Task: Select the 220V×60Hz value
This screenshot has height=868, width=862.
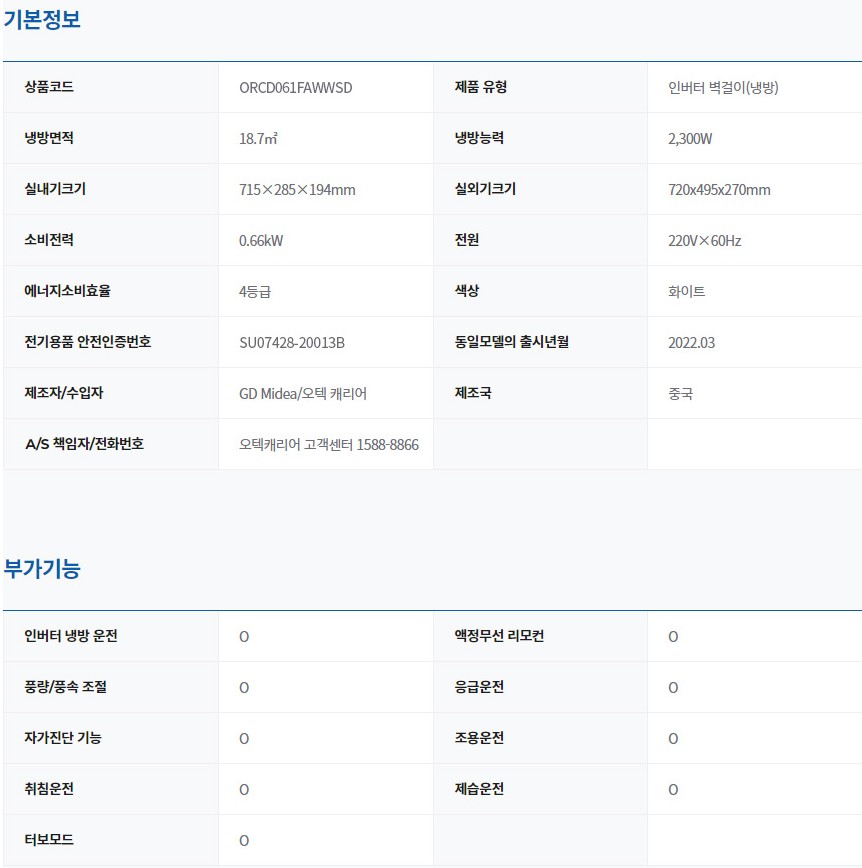Action: coord(705,241)
